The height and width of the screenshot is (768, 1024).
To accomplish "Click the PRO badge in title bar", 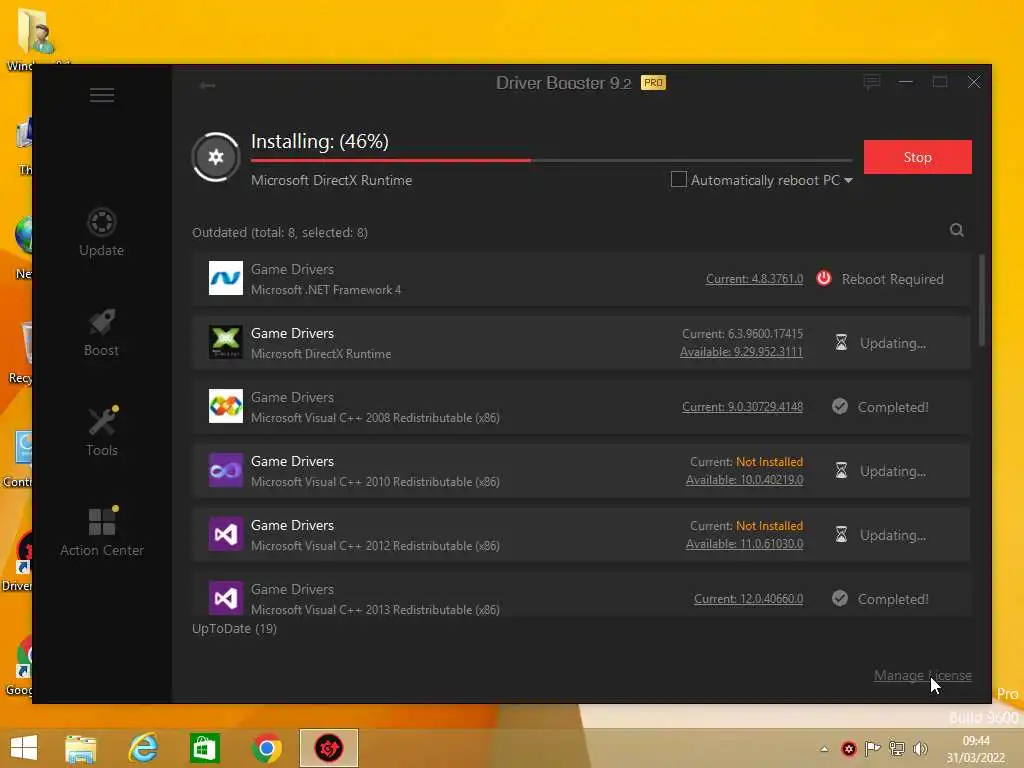I will 653,82.
